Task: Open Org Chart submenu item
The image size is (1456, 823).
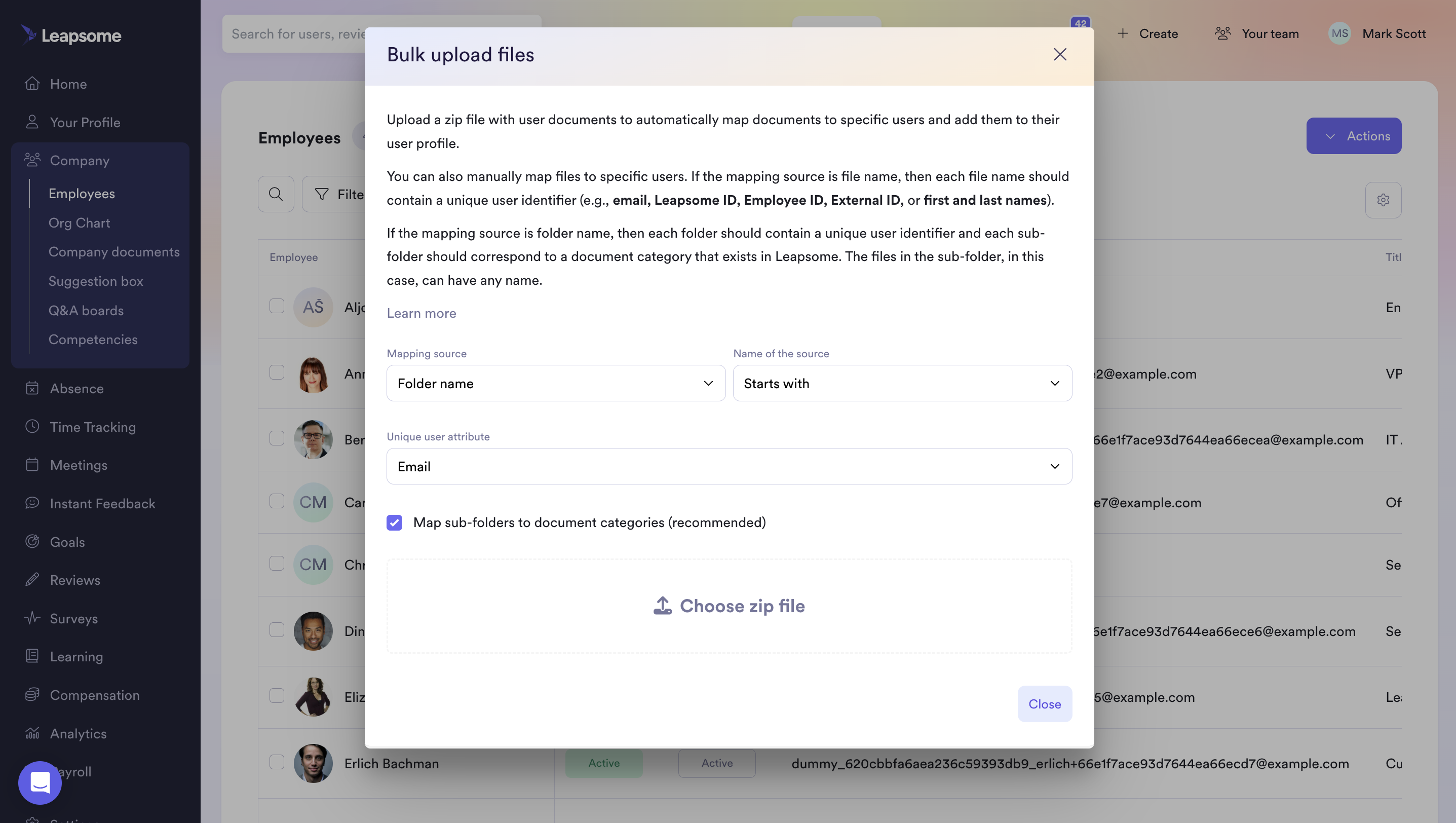Action: [79, 222]
